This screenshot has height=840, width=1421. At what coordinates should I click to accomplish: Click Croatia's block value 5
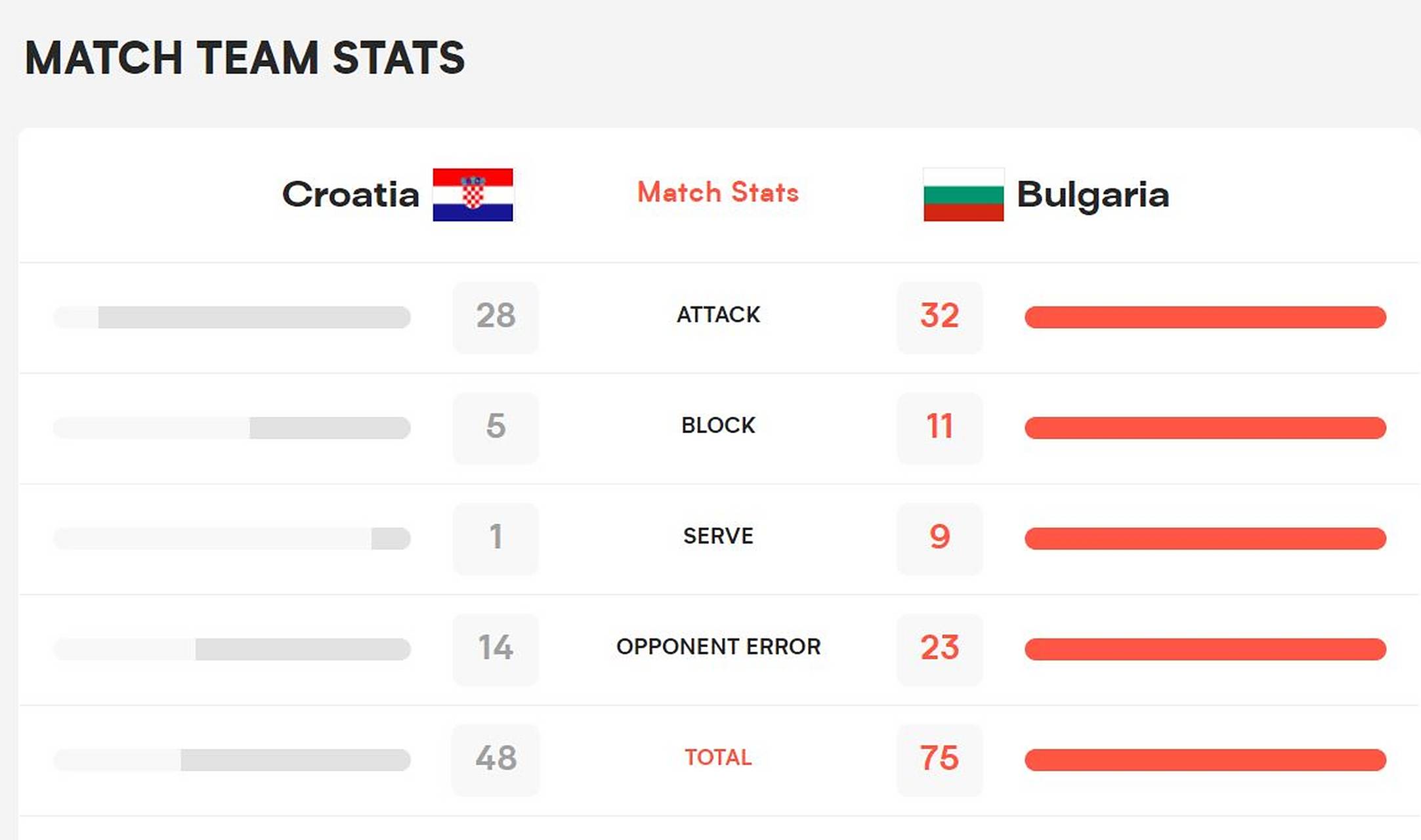point(496,427)
